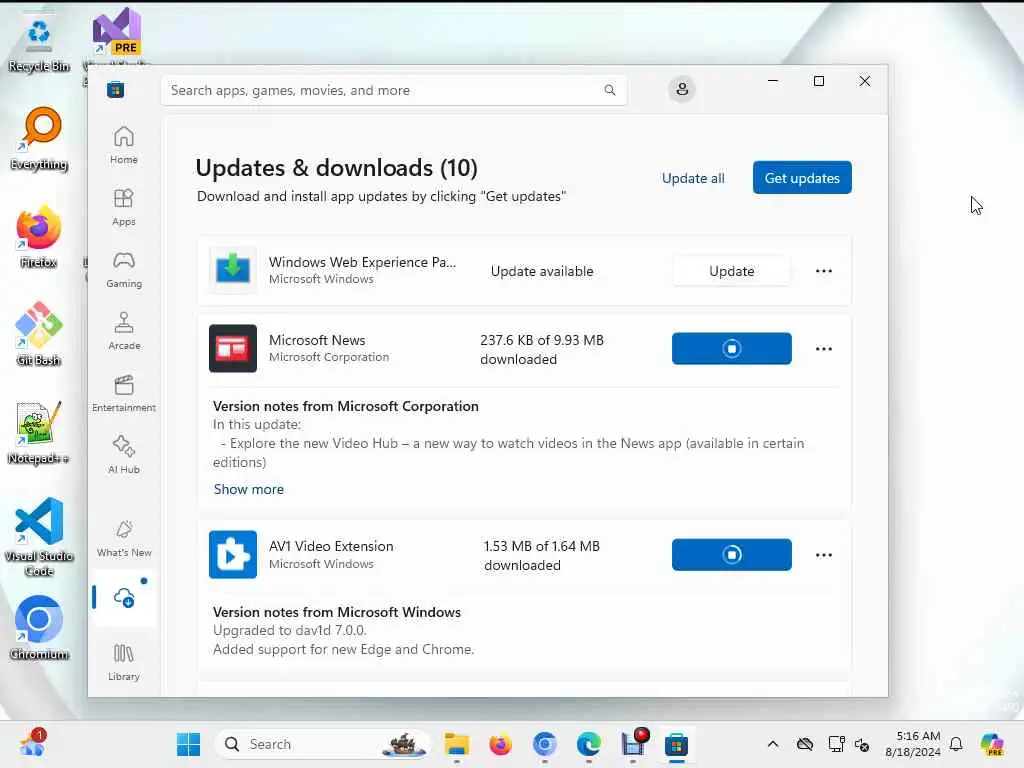Screen dimensions: 1024x768
Task: Click the taskbar Search box
Action: pos(323,744)
